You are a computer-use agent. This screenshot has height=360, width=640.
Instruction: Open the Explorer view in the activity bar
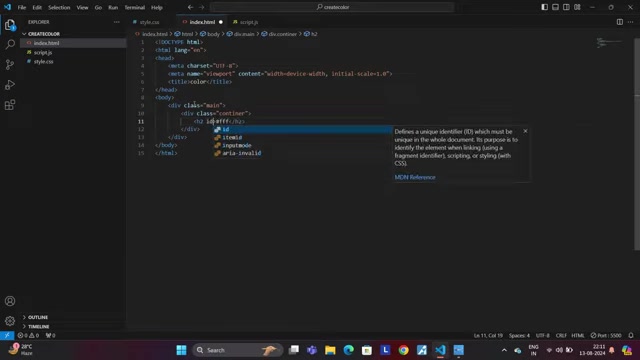point(10,25)
